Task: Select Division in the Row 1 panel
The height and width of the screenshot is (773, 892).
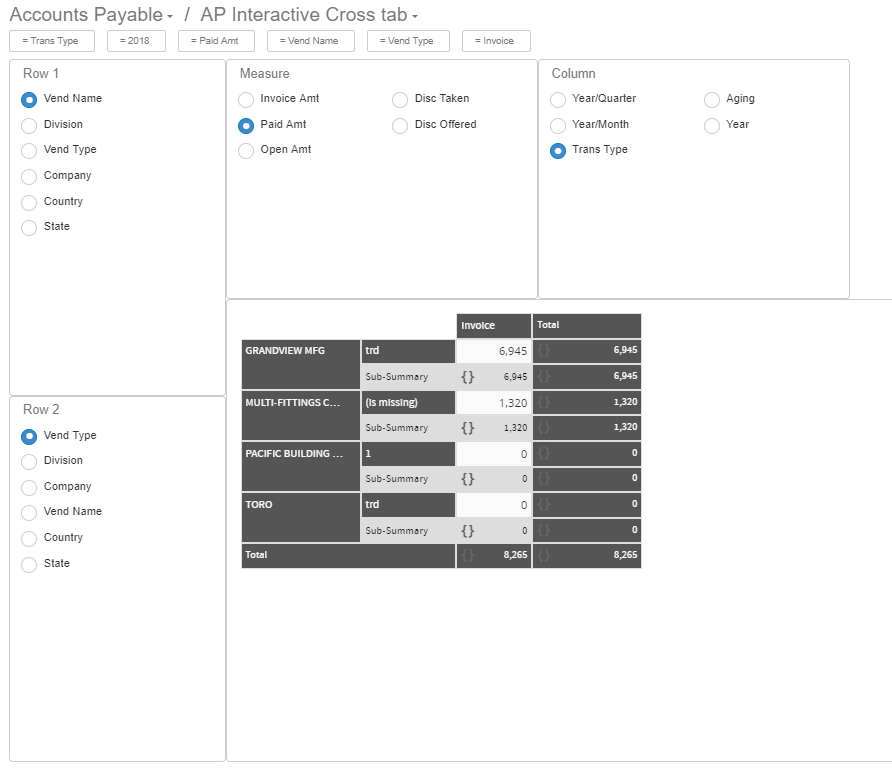Action: 29,124
